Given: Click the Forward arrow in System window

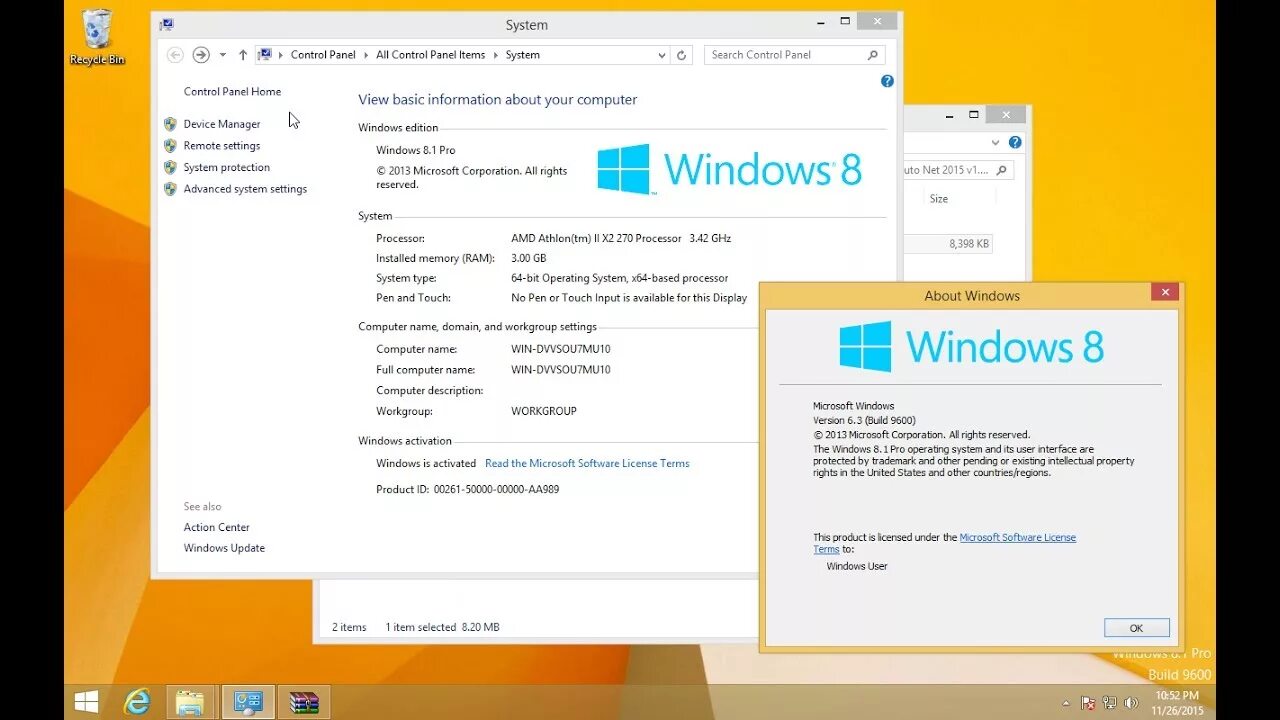Looking at the screenshot, I should (201, 55).
